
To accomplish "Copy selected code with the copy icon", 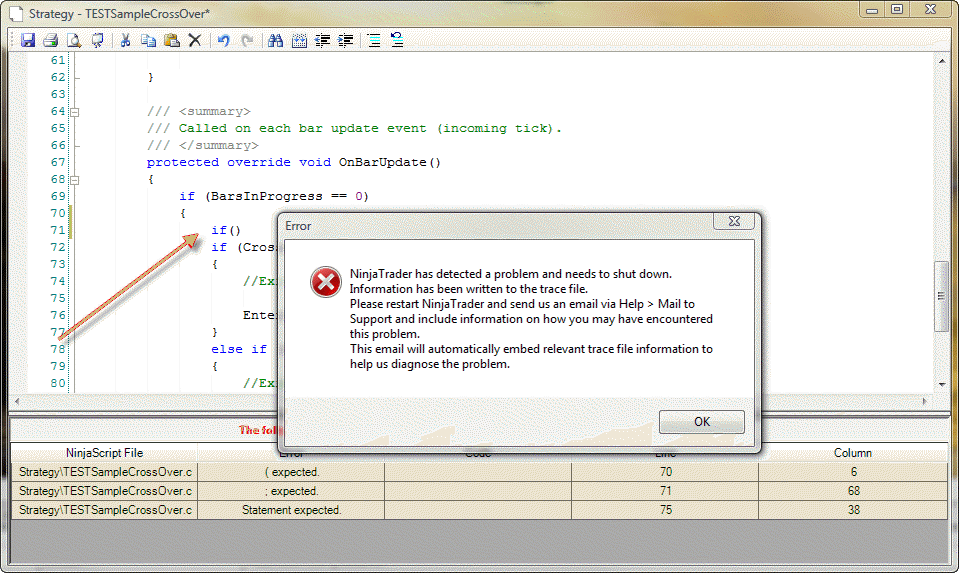I will coord(149,40).
